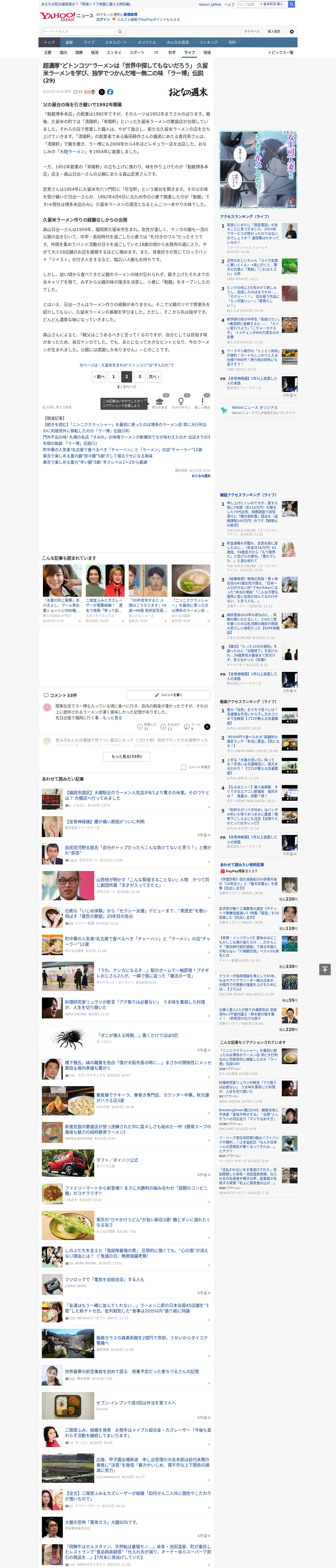This screenshot has width=336, height=1568.
Task: Open マイページ link
Action: (251, 31)
